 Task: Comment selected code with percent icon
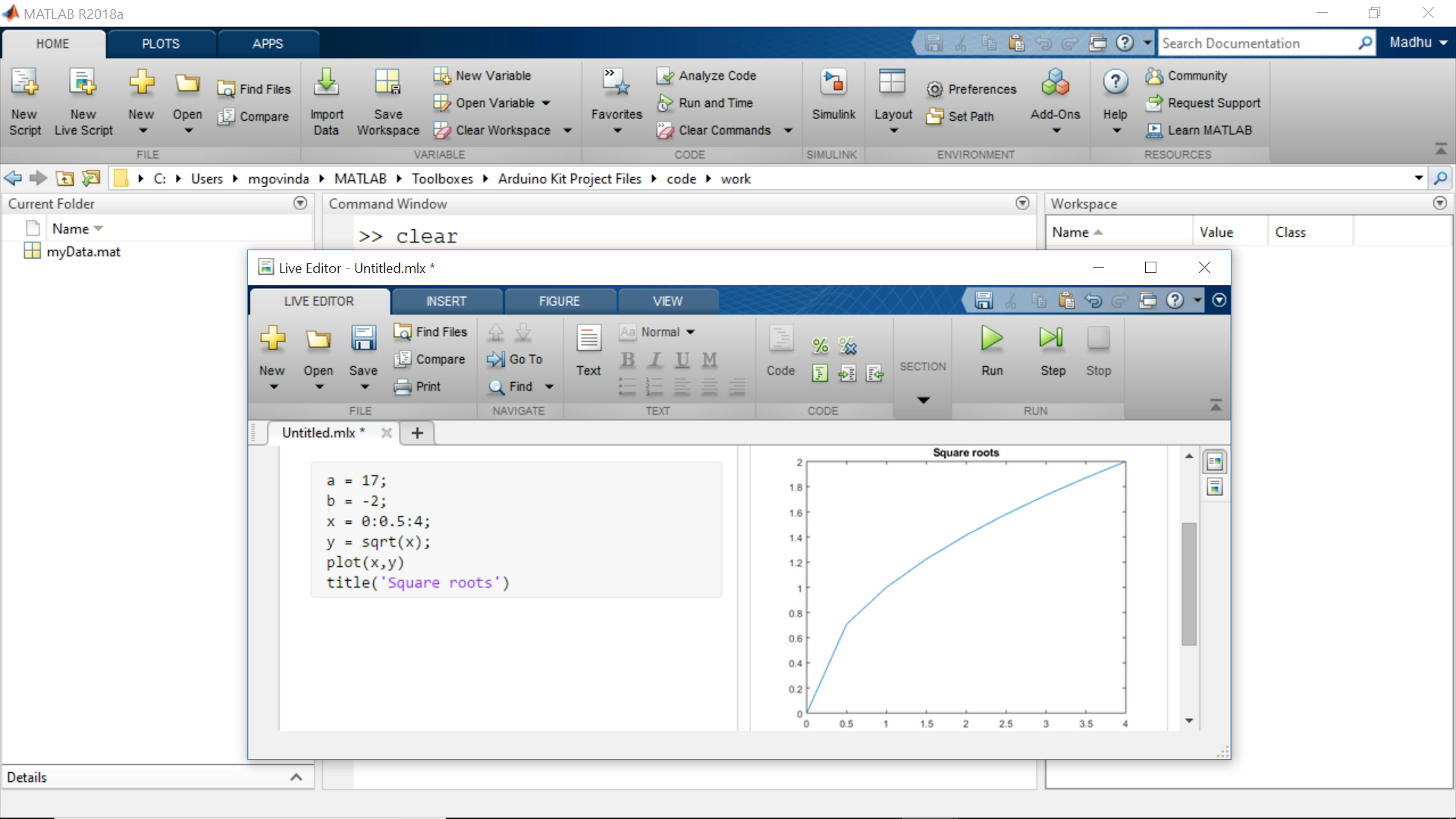coord(820,345)
